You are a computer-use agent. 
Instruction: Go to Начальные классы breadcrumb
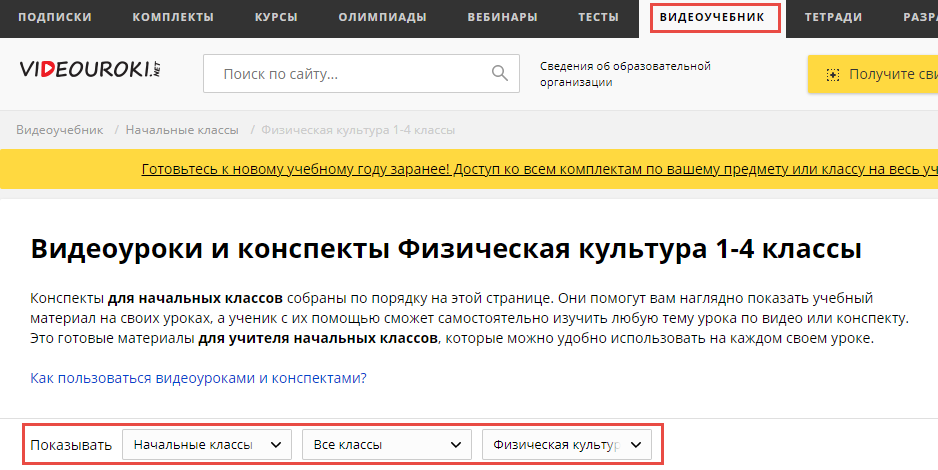[182, 130]
